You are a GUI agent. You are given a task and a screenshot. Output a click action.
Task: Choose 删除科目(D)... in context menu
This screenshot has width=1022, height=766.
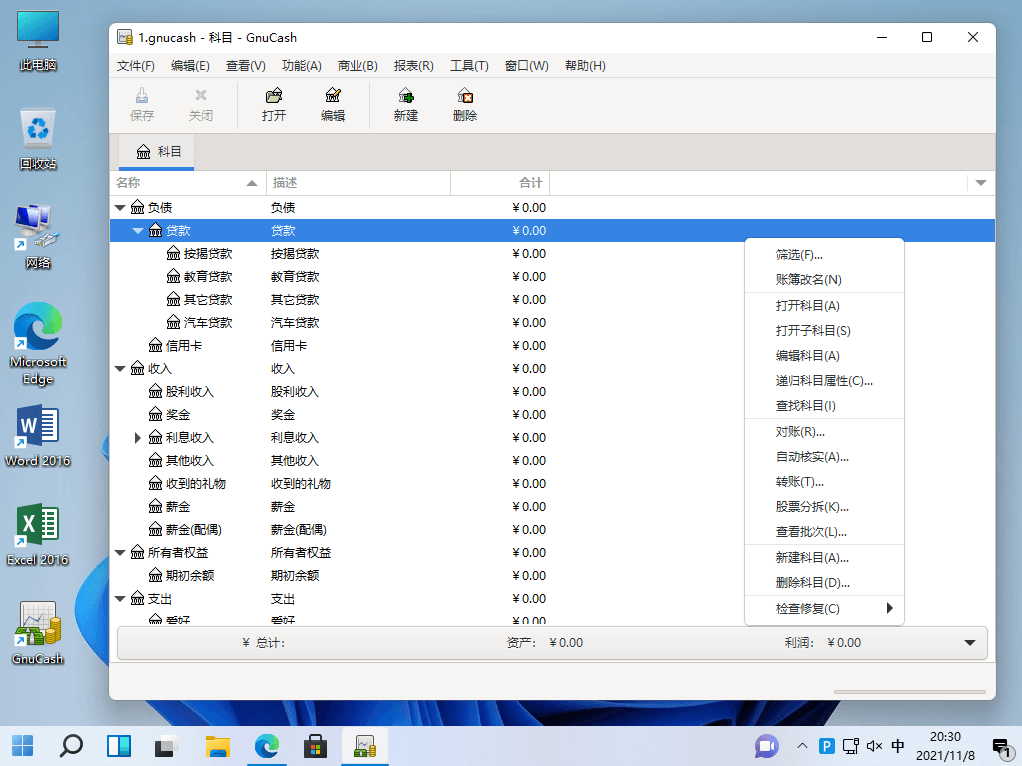click(x=825, y=583)
